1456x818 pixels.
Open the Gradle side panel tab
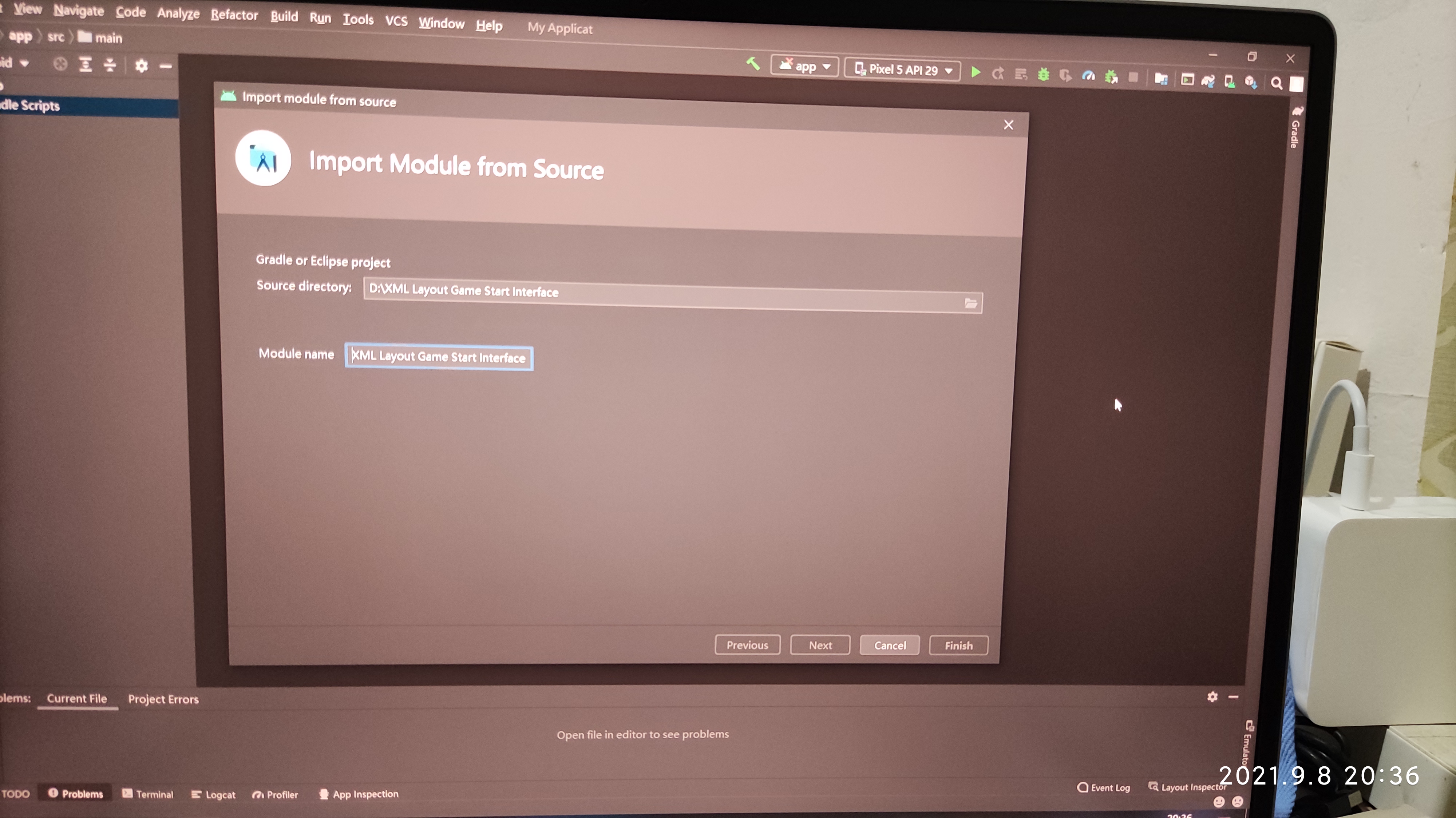[x=1295, y=127]
